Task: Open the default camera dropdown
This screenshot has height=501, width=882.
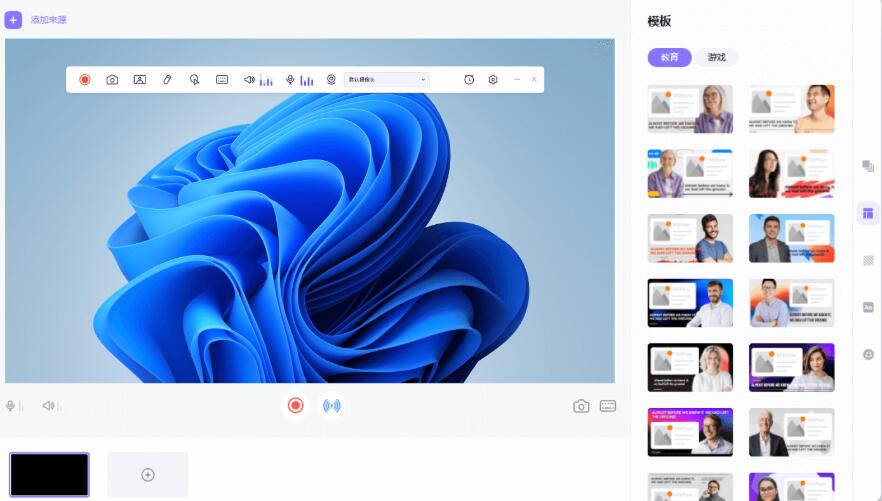Action: (386, 80)
